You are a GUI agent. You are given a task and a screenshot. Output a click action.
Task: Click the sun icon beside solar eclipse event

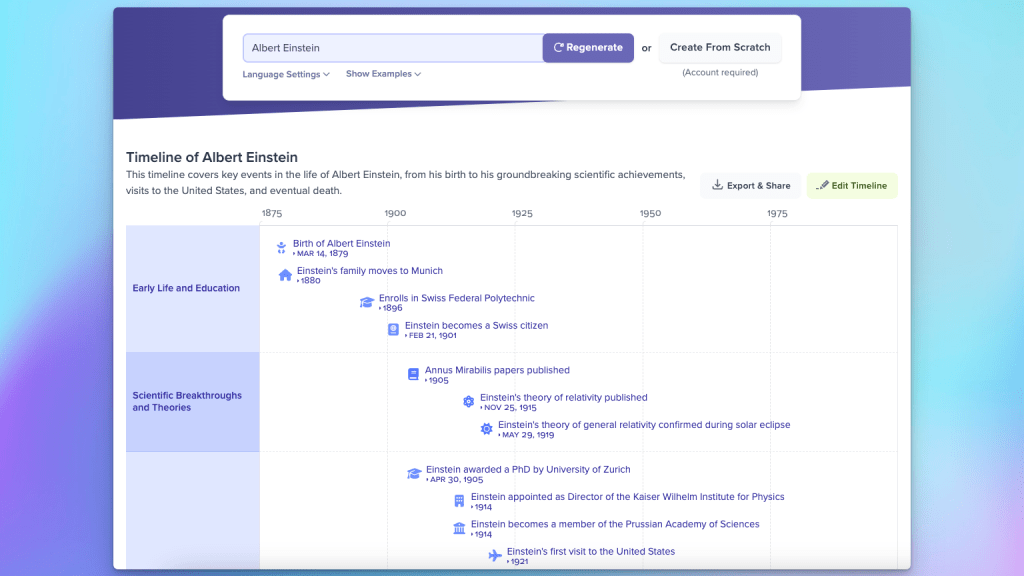coord(486,428)
